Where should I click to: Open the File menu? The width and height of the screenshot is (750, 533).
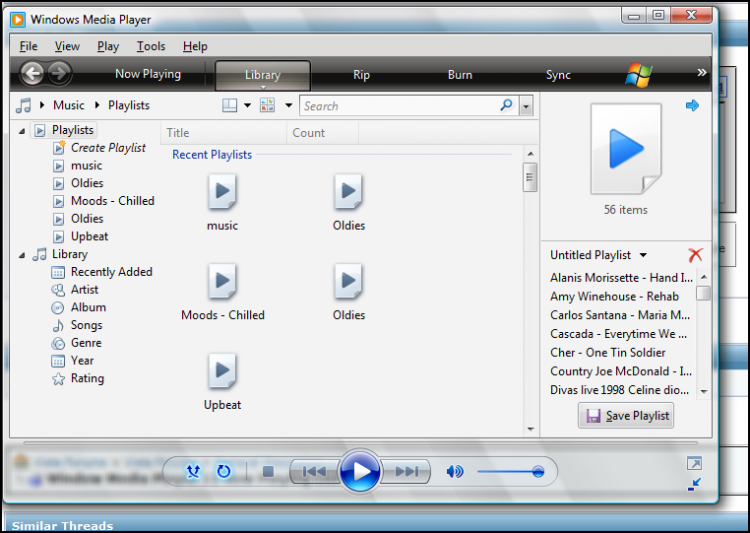[x=28, y=46]
